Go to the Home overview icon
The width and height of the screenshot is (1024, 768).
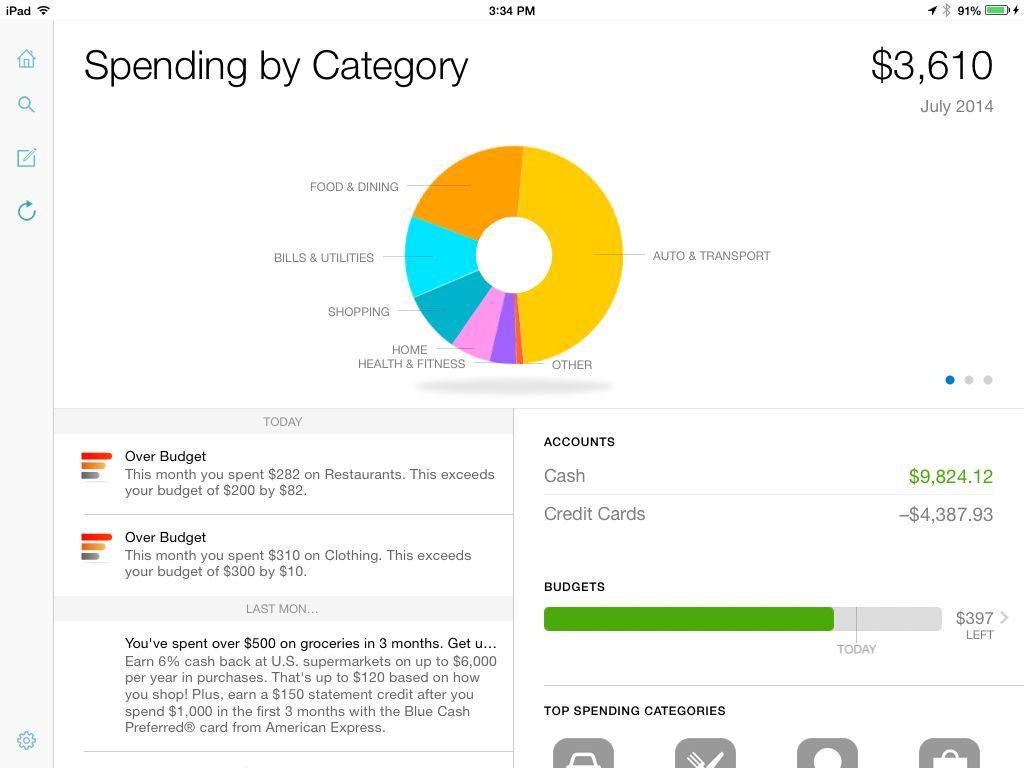tap(27, 59)
